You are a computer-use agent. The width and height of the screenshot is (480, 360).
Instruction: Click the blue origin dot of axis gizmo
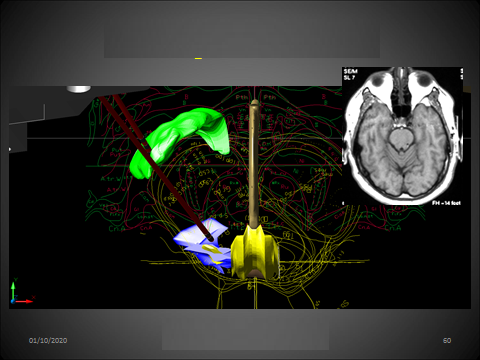click(x=13, y=301)
